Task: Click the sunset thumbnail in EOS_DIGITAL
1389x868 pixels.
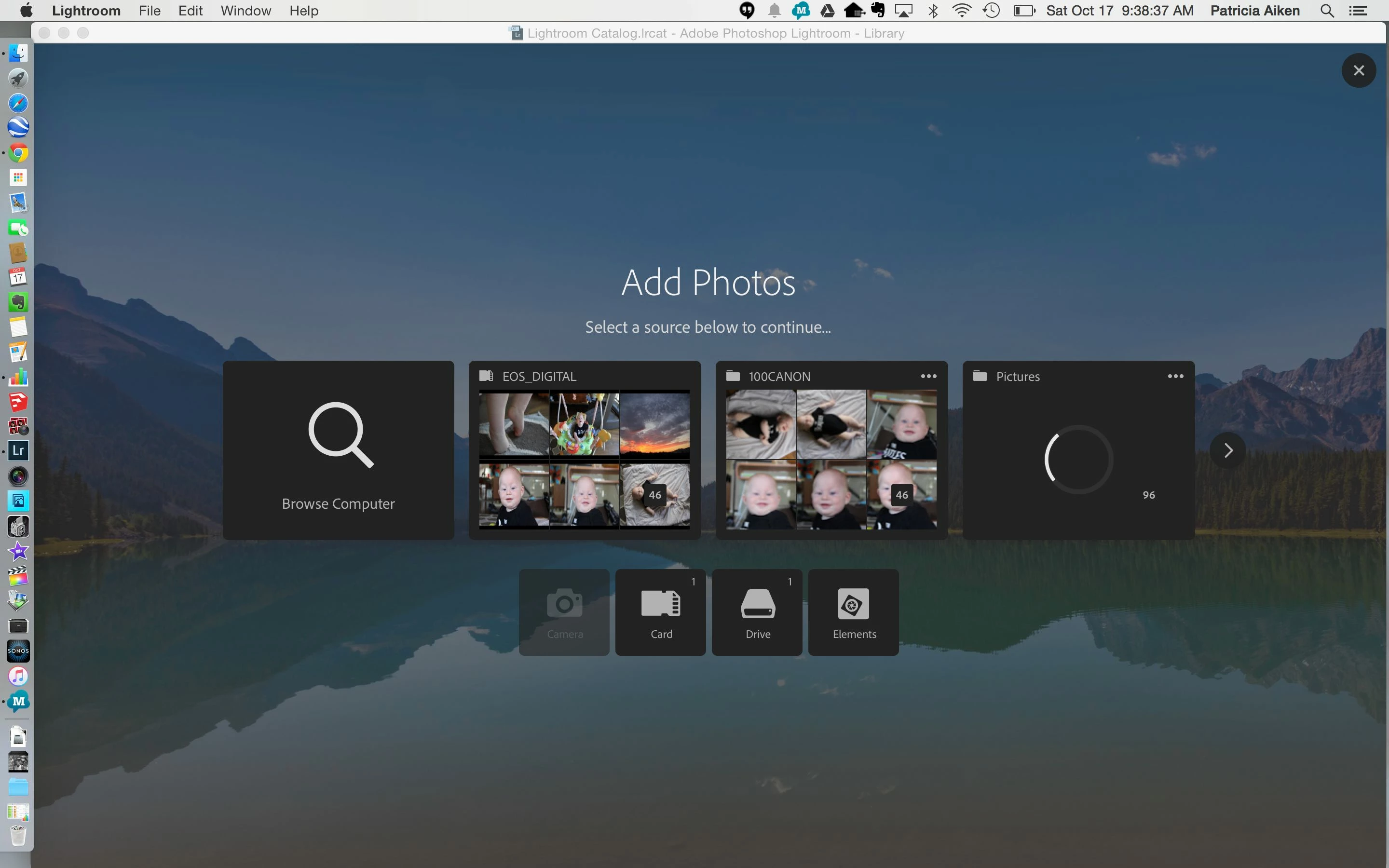Action: 654,425
